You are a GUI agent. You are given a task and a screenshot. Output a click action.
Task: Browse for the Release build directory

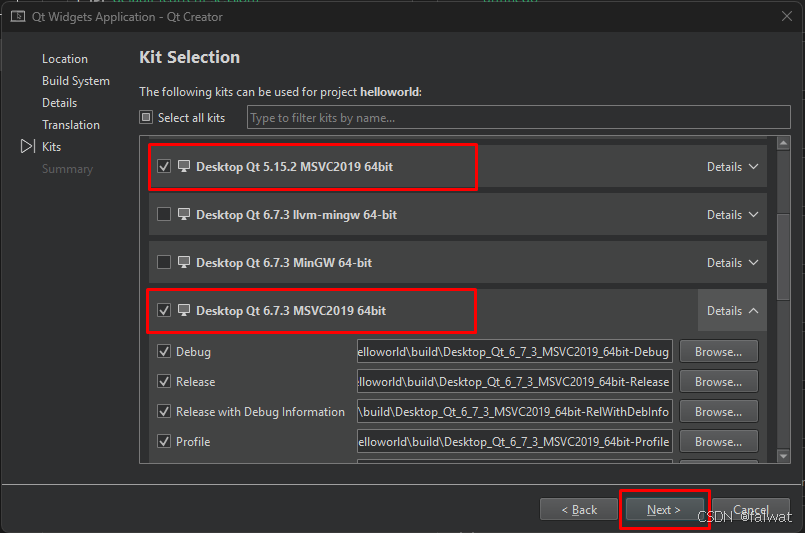[718, 382]
